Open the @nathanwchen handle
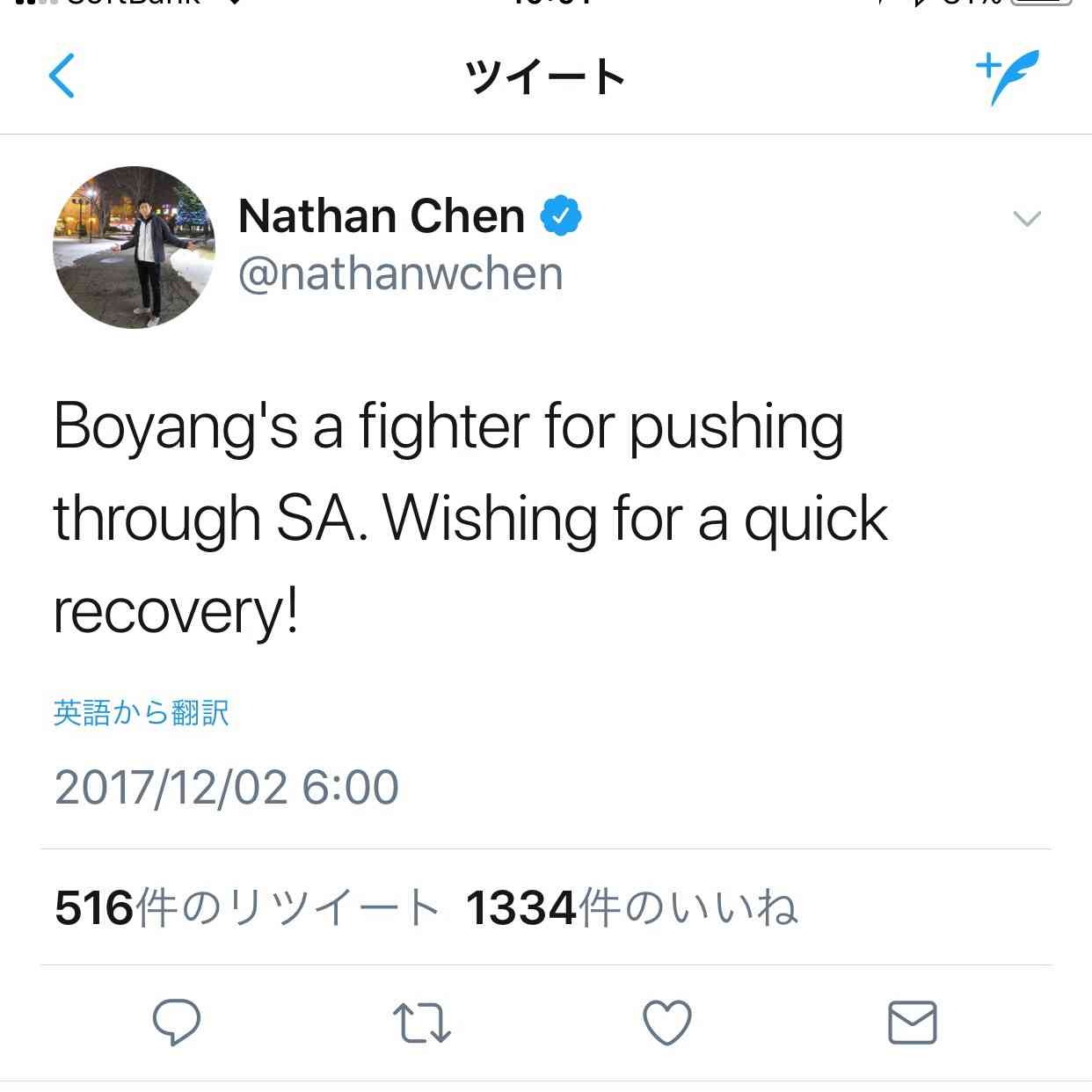Viewport: 1092px width, 1092px height. [400, 274]
